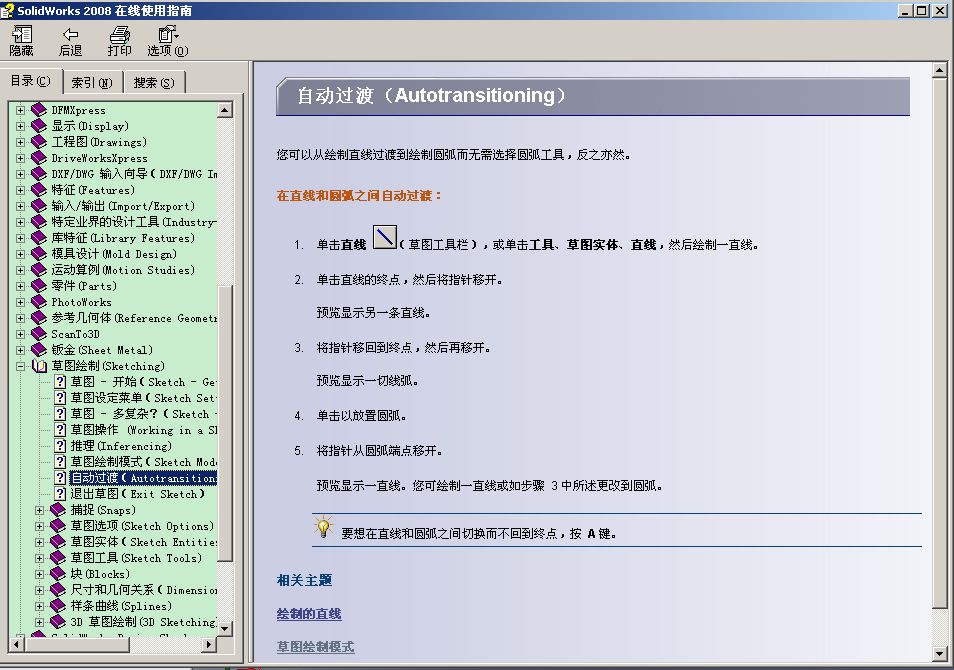954x670 pixels.
Task: Click the ScanTo3D book icon
Action: (39, 333)
